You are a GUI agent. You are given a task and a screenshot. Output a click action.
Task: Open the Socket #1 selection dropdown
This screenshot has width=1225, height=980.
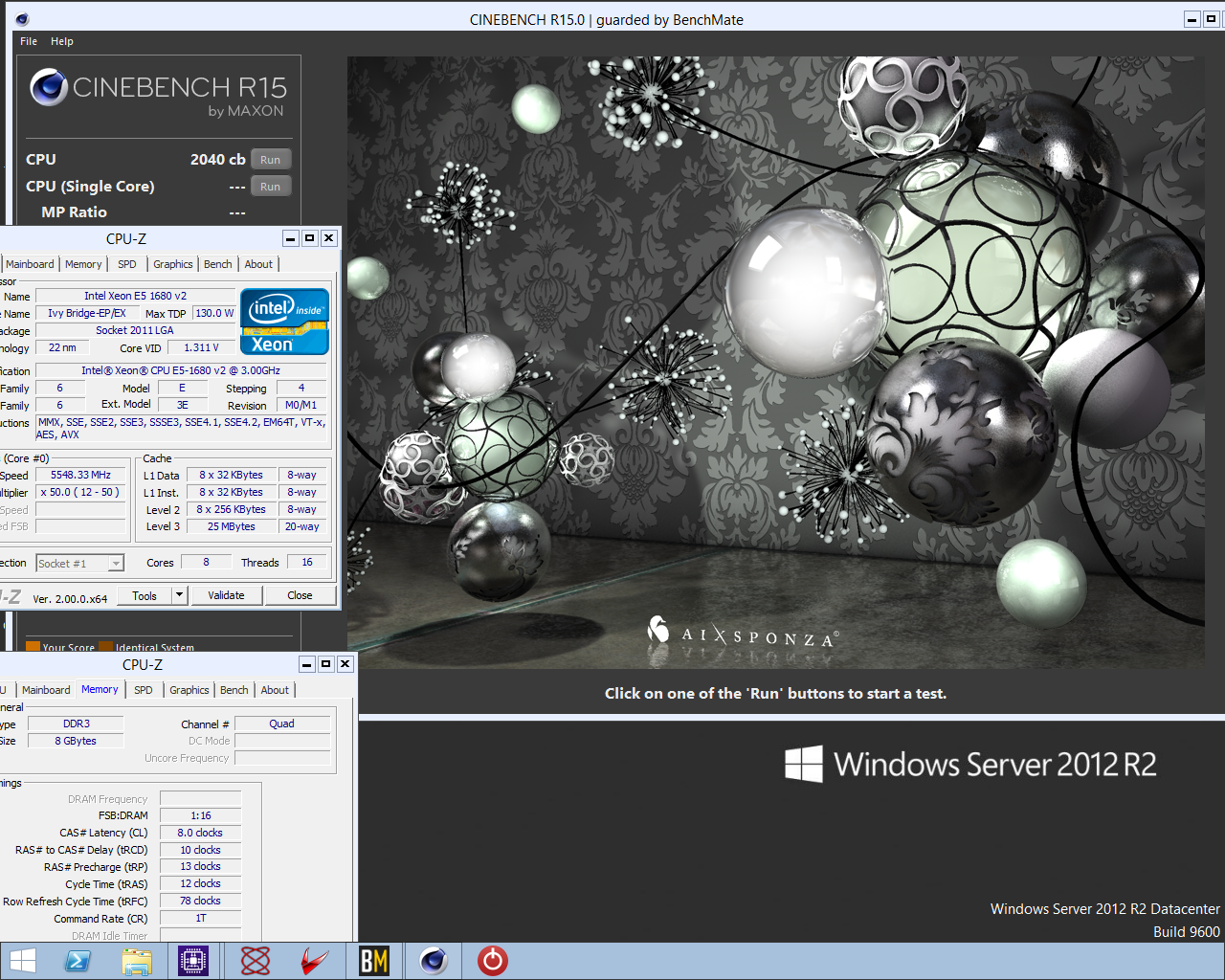(x=80, y=564)
